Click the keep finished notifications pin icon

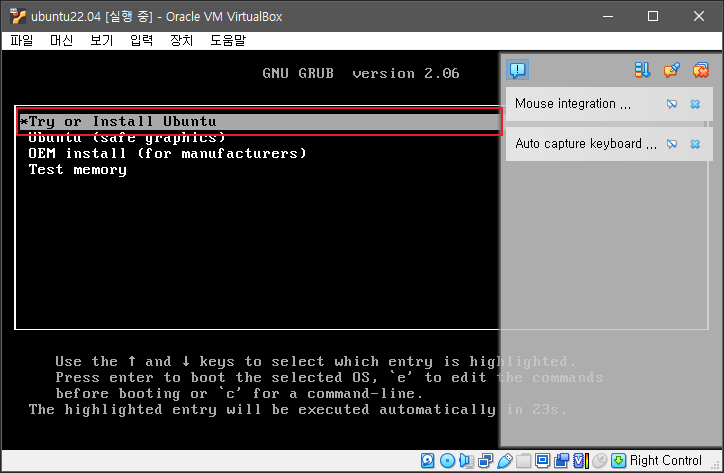671,70
